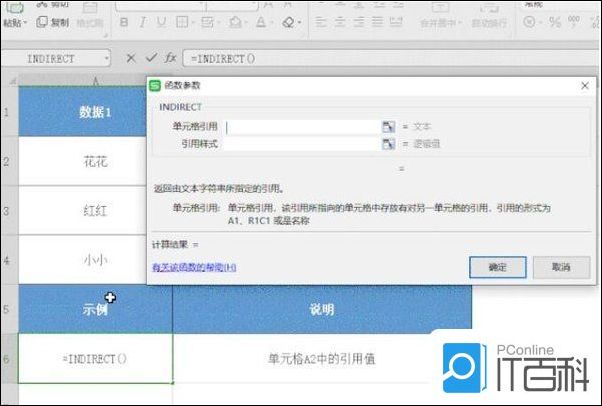The width and height of the screenshot is (602, 406).
Task: Close the 函数参数 dialog
Action: coord(585,86)
